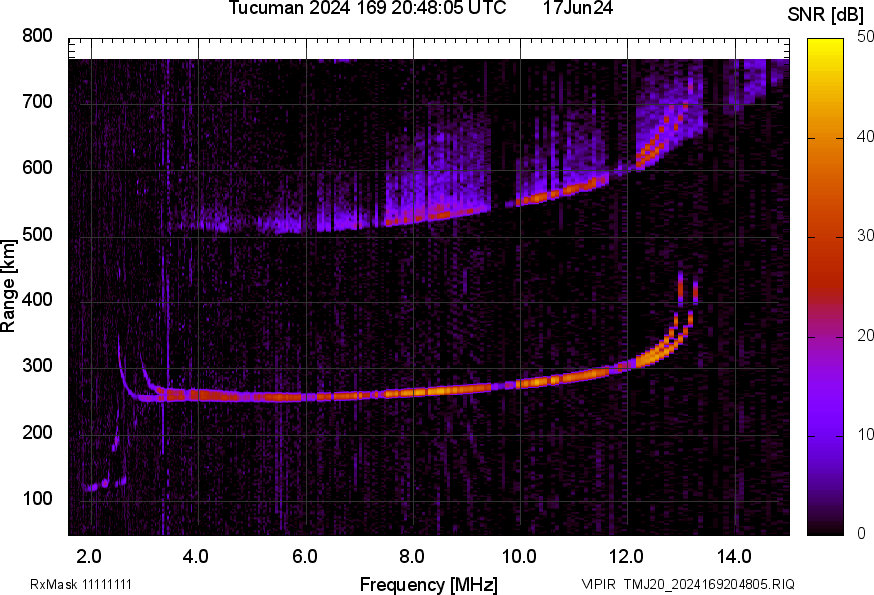874x595 pixels.
Task: Click the range tick label '500'
Action: tap(37, 234)
